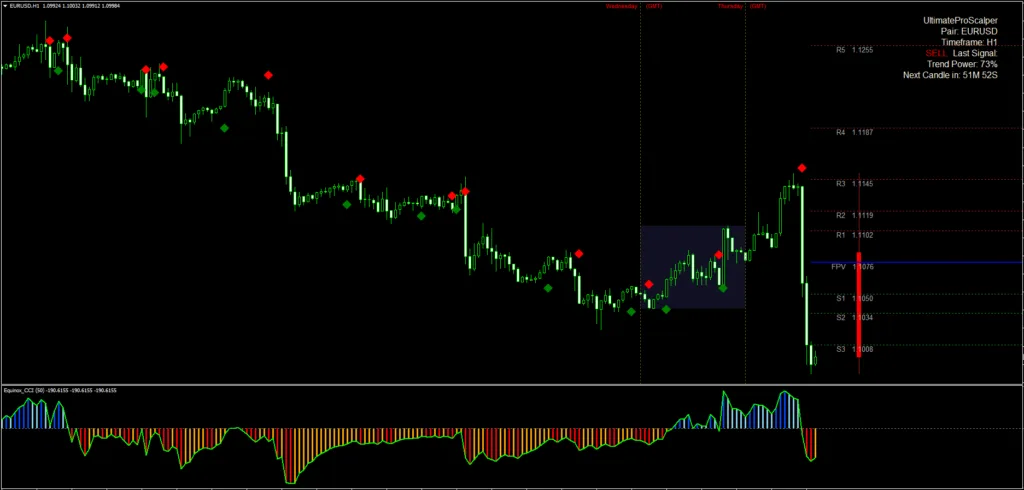
Task: Select the R2 1.1119 pivot label
Action: 854,215
